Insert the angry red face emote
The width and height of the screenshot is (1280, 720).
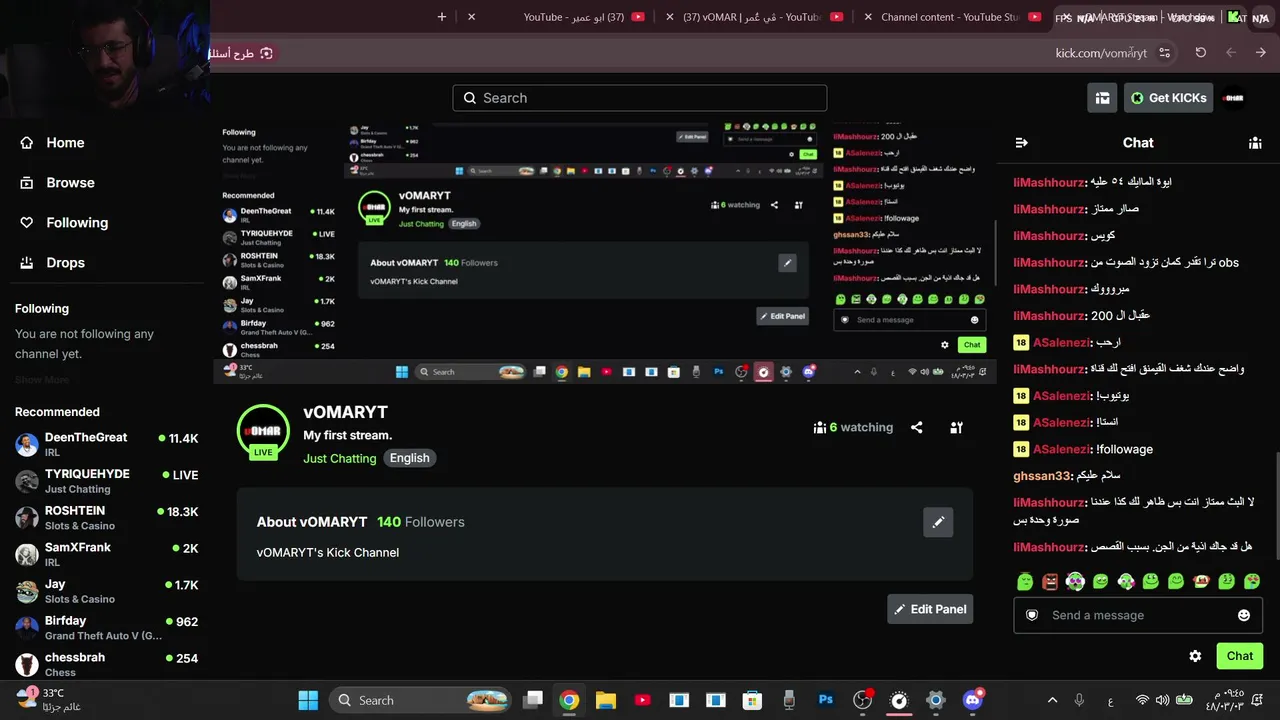1049,581
